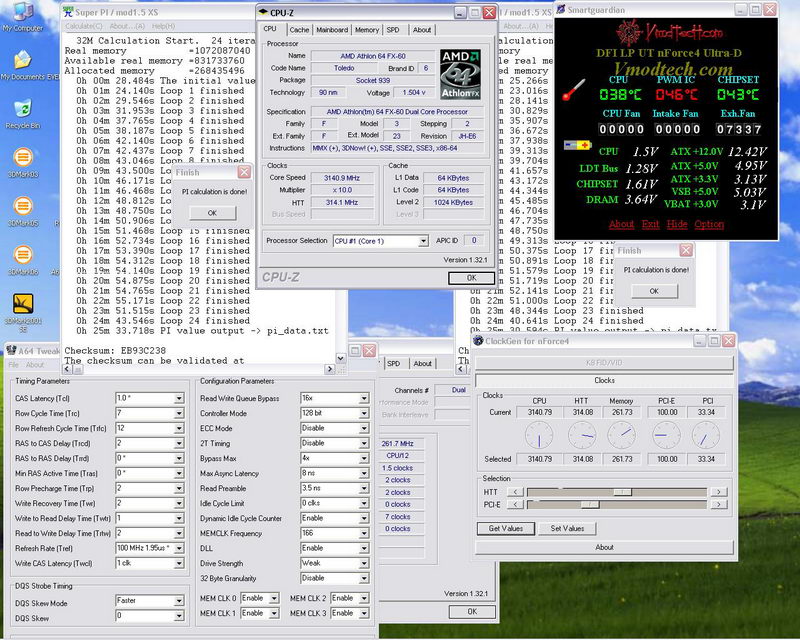Click the HTT slider in ClockGen
The height and width of the screenshot is (640, 800).
click(x=623, y=491)
